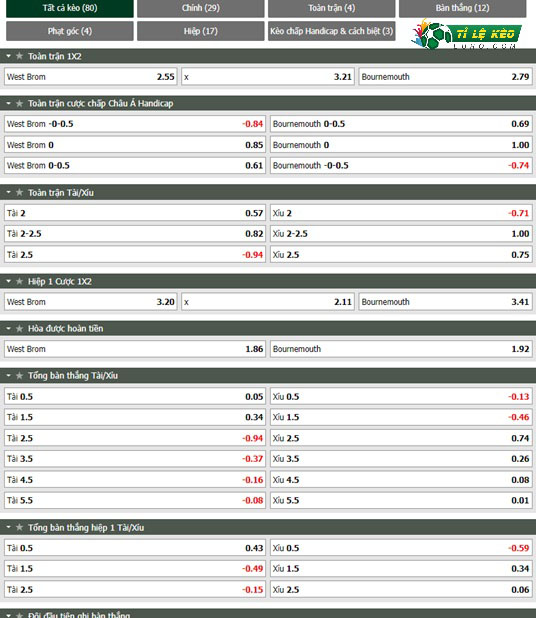
Task: Star the Hòa được hoàn tiền market
Action: point(19,329)
